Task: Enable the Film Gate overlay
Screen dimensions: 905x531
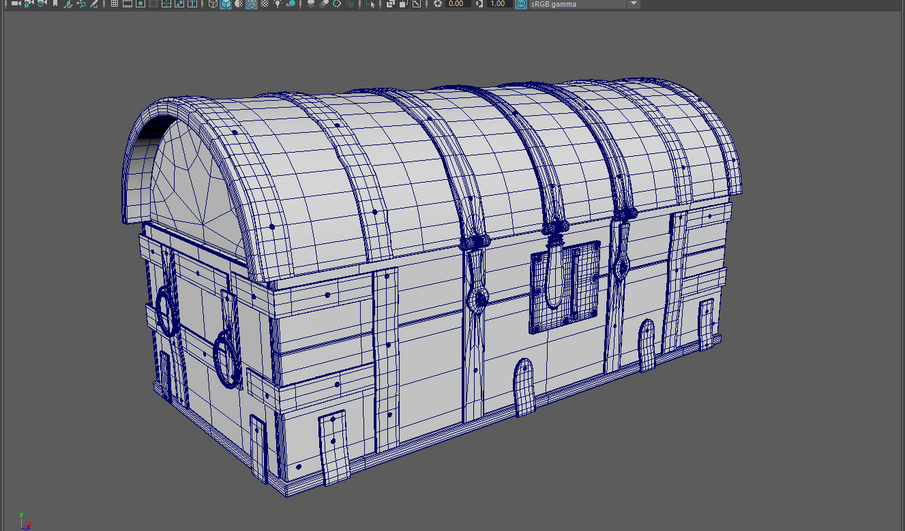Action: (x=128, y=4)
